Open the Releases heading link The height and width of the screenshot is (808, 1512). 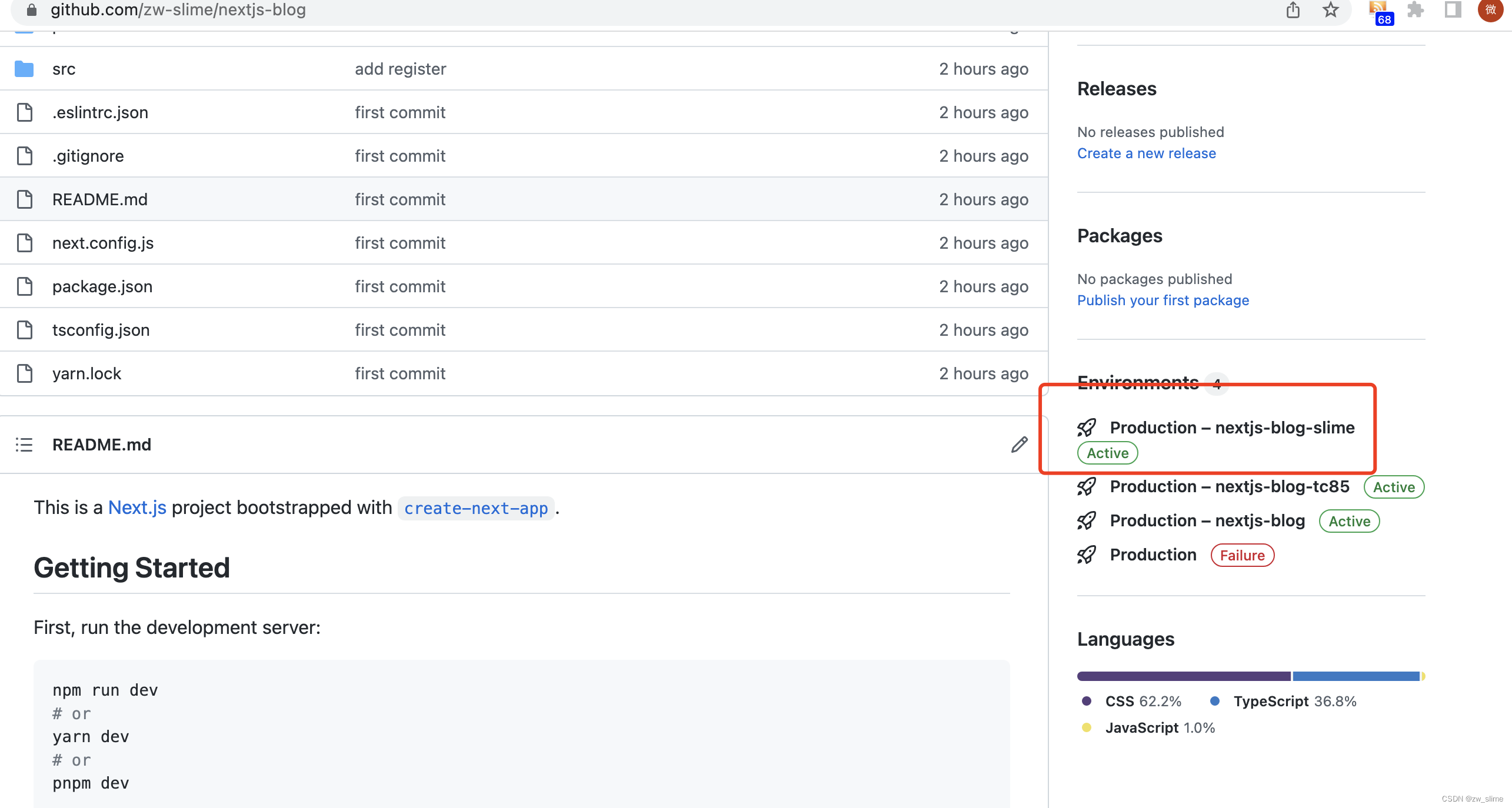[x=1117, y=89]
